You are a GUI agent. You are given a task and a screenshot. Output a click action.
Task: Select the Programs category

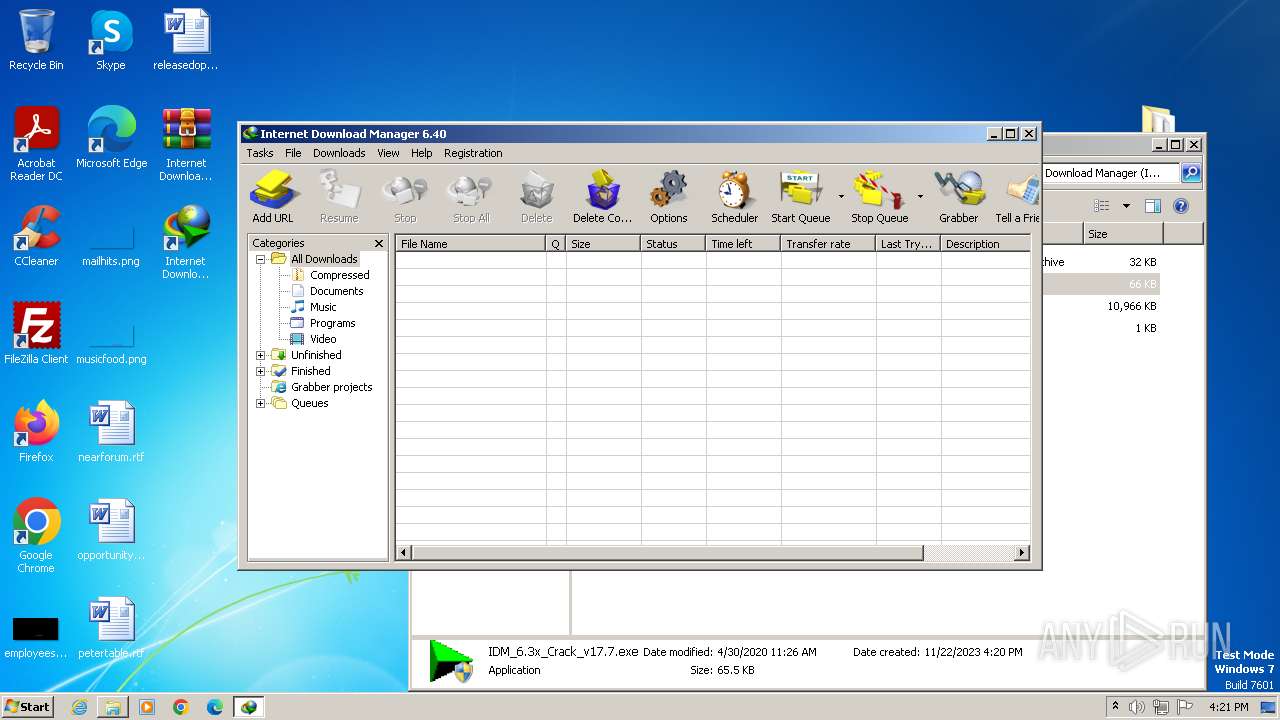[x=332, y=323]
